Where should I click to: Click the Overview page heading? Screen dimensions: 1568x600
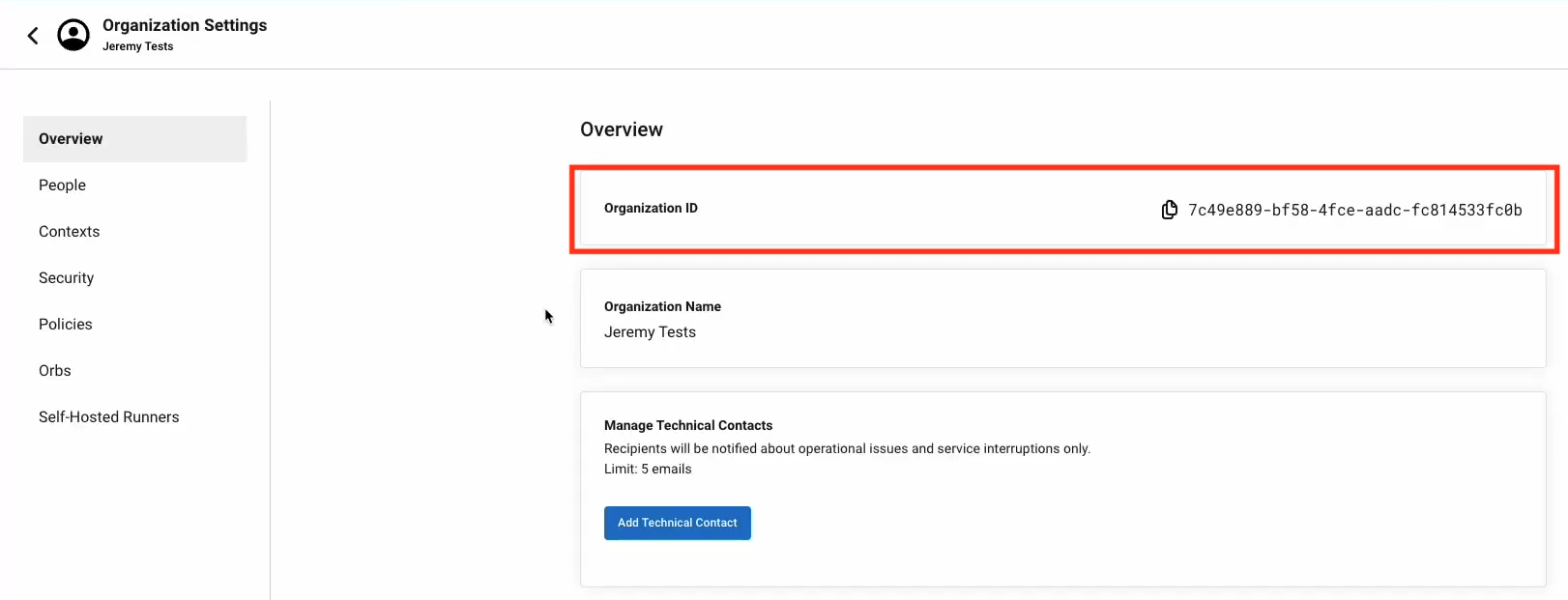[x=622, y=129]
